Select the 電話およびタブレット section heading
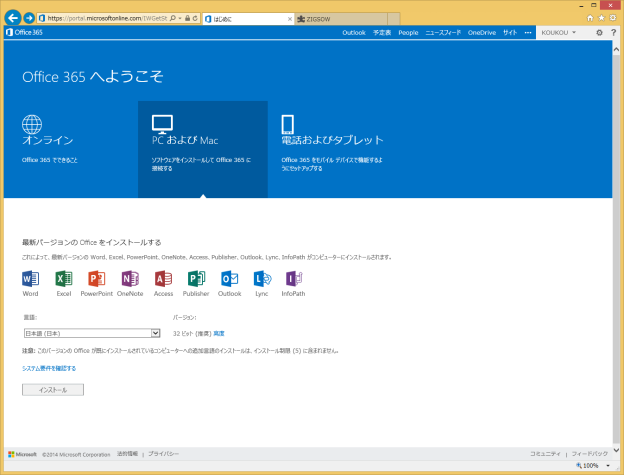 pos(332,140)
